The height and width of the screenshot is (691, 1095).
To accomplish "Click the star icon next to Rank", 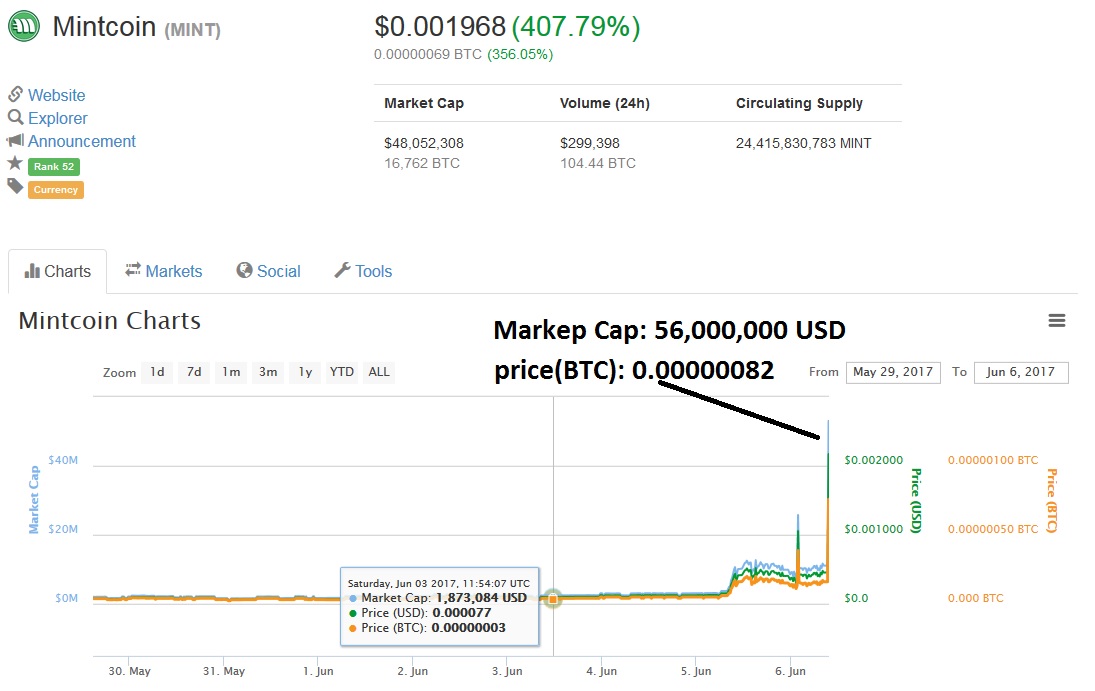I will click(15, 163).
